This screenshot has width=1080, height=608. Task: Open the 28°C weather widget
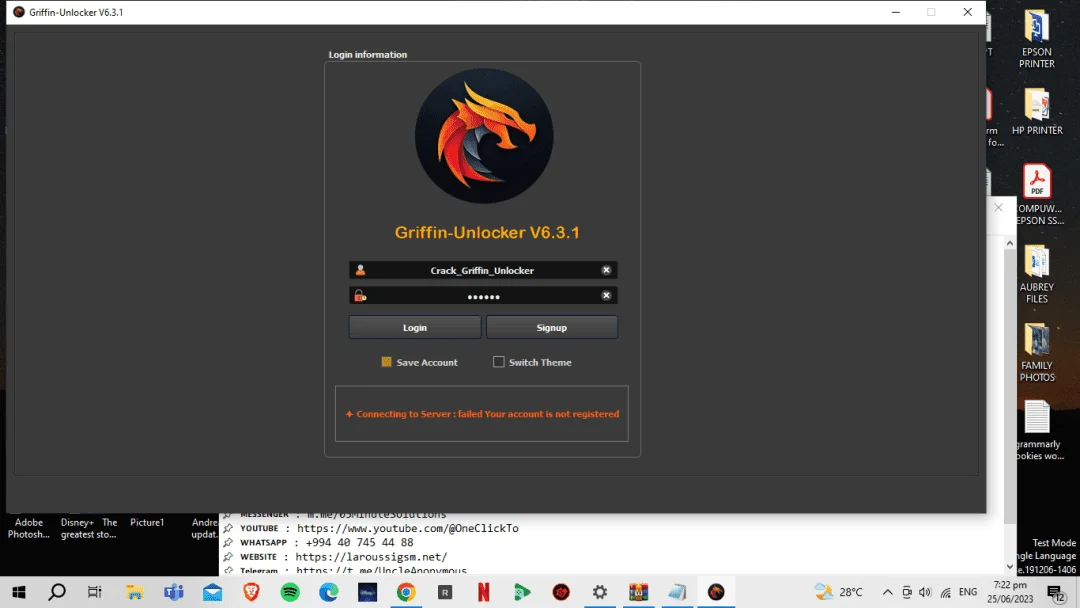click(838, 591)
